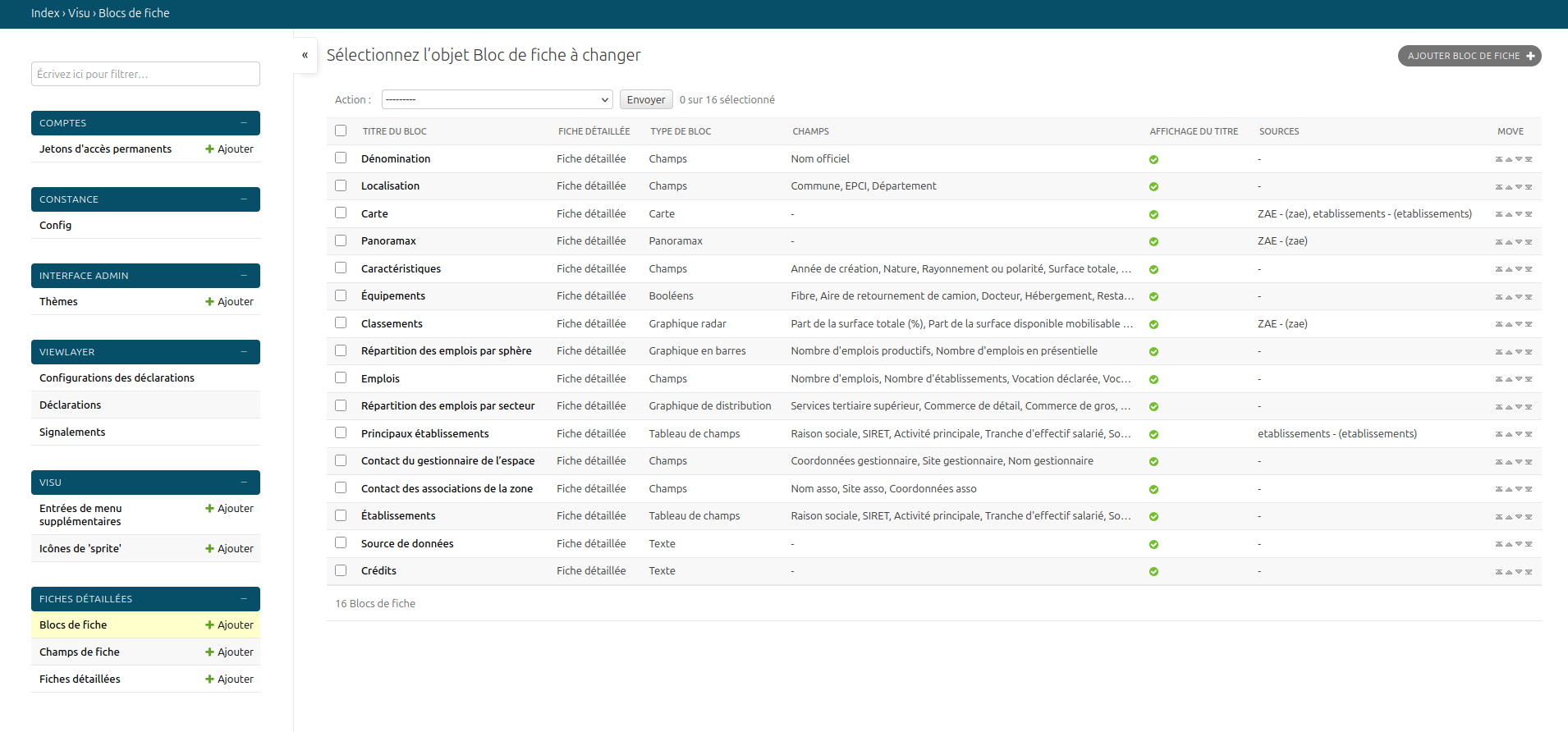Click 'ZAE - (zae)' source in Panoramax row
This screenshot has width=1568, height=732.
pyautogui.click(x=1282, y=241)
